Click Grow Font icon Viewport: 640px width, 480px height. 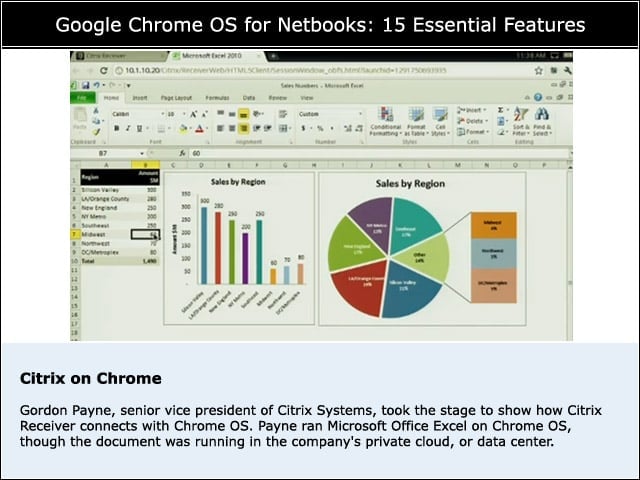pos(193,114)
